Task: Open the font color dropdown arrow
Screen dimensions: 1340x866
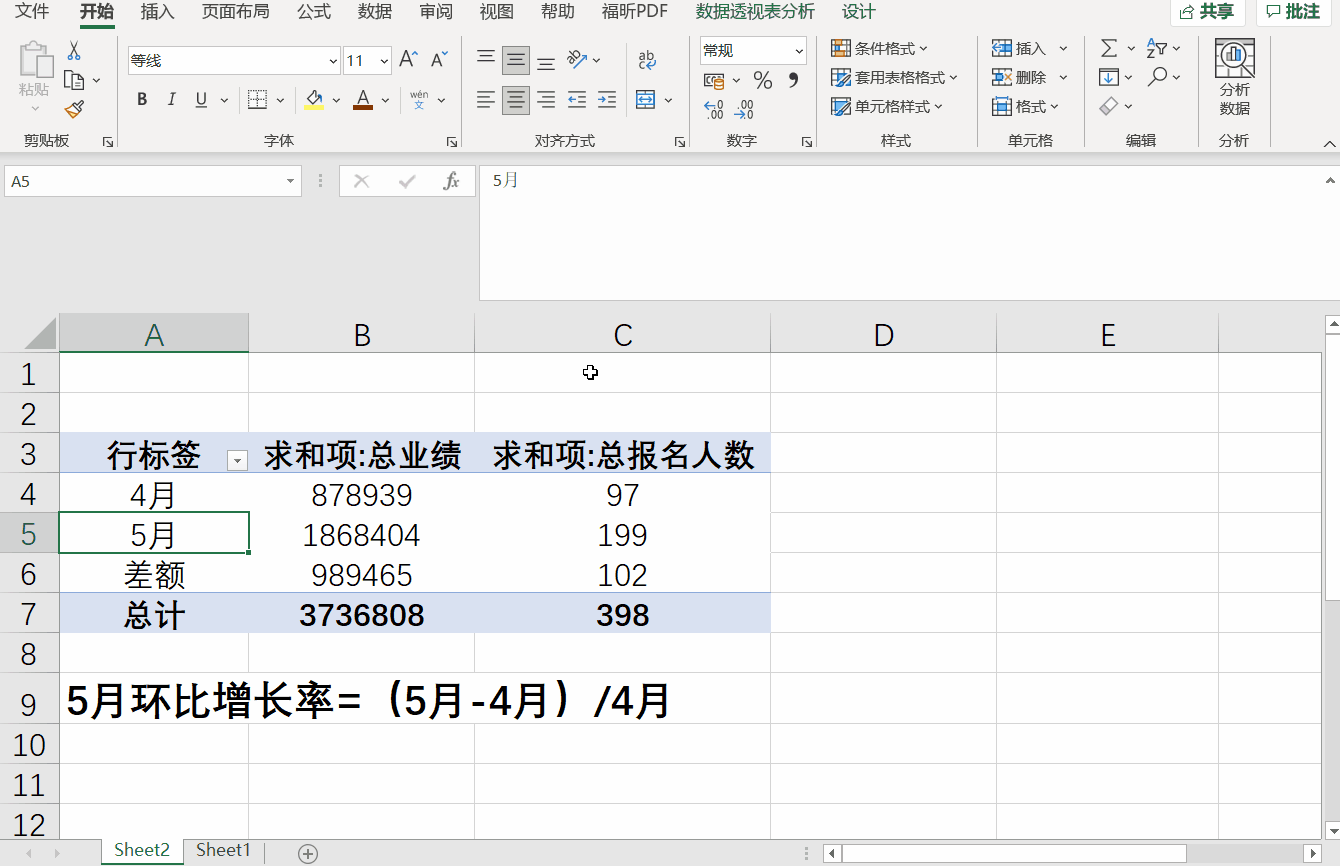Action: 385,100
